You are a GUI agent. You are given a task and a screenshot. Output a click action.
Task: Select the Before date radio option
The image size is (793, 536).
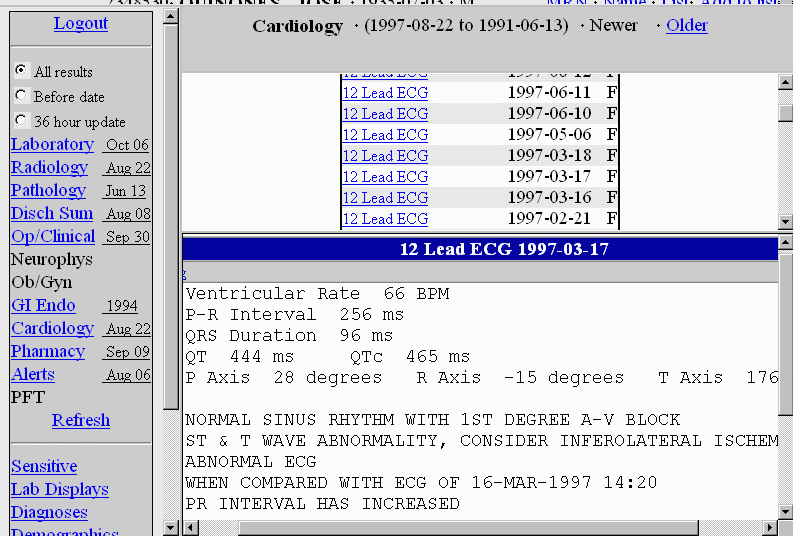coord(22,96)
